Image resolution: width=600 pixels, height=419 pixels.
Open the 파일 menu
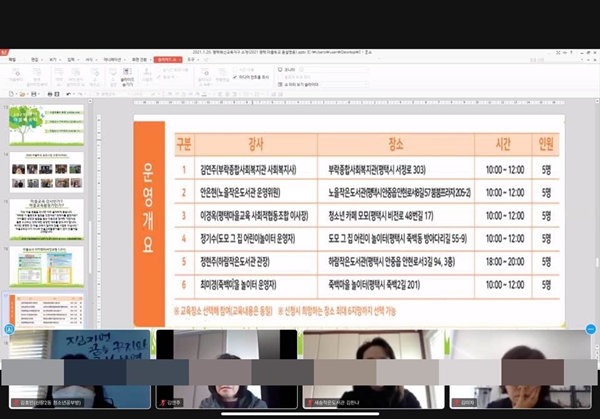tap(14, 60)
